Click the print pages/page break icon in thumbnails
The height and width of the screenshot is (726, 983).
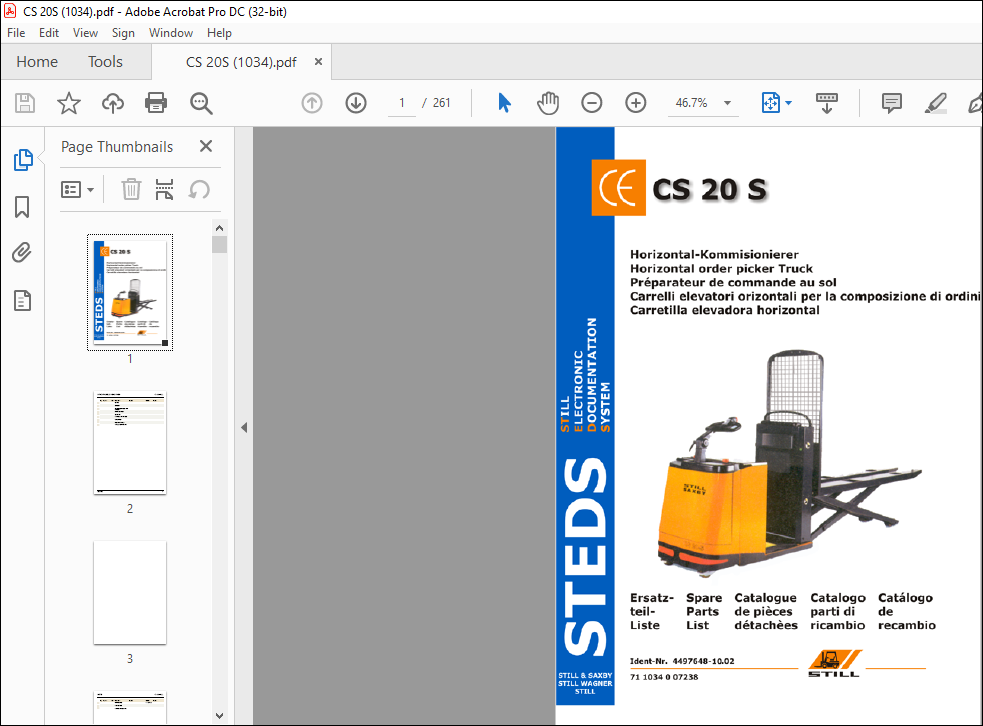(164, 189)
